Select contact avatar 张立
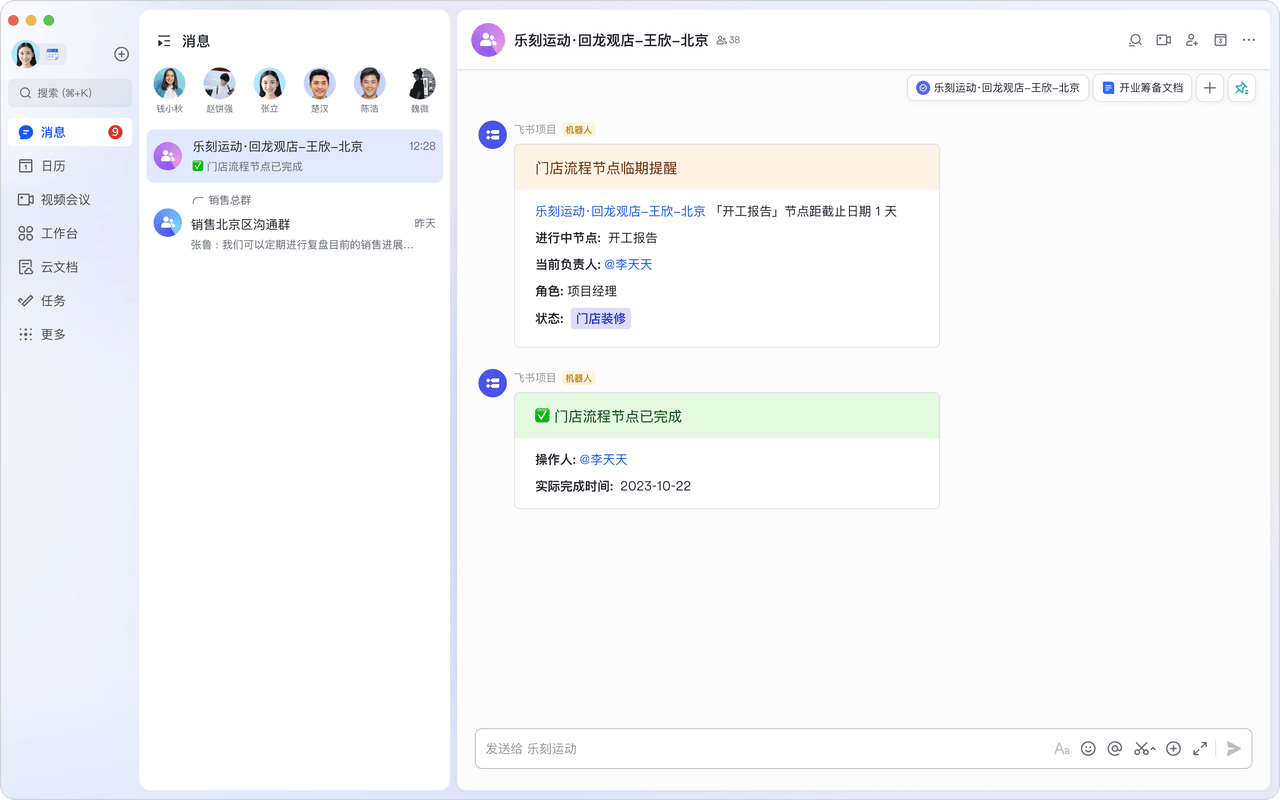Screen dimensions: 1280x800 [270, 83]
